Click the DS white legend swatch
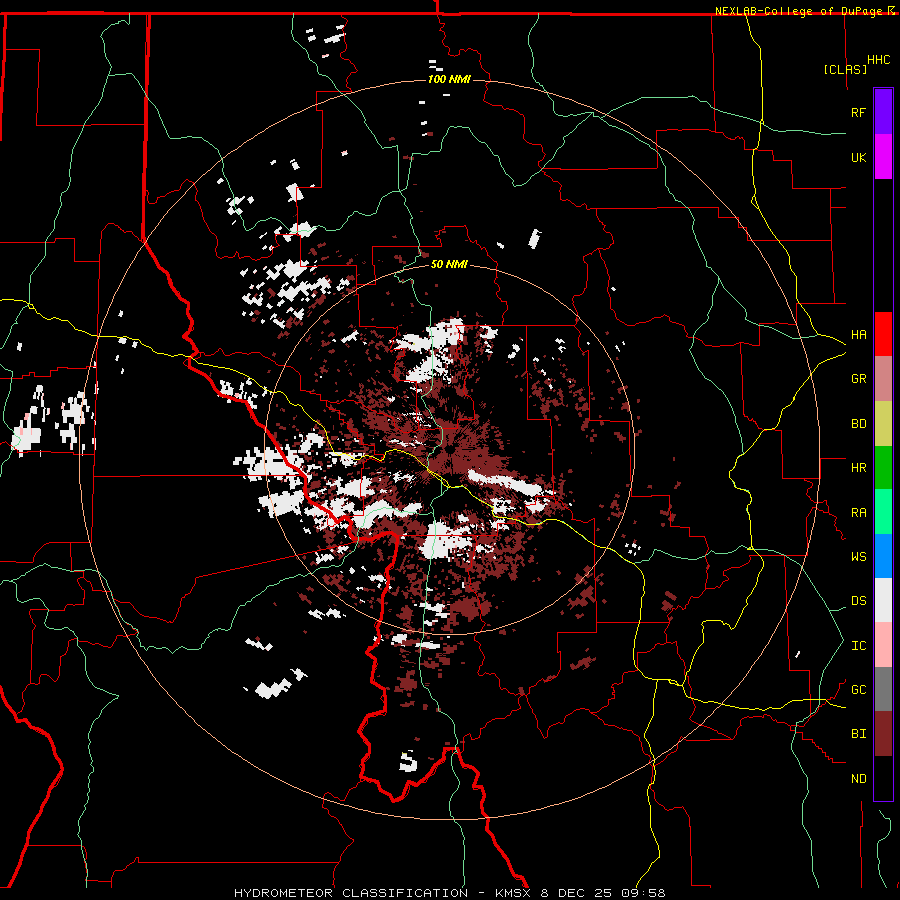 tap(883, 600)
